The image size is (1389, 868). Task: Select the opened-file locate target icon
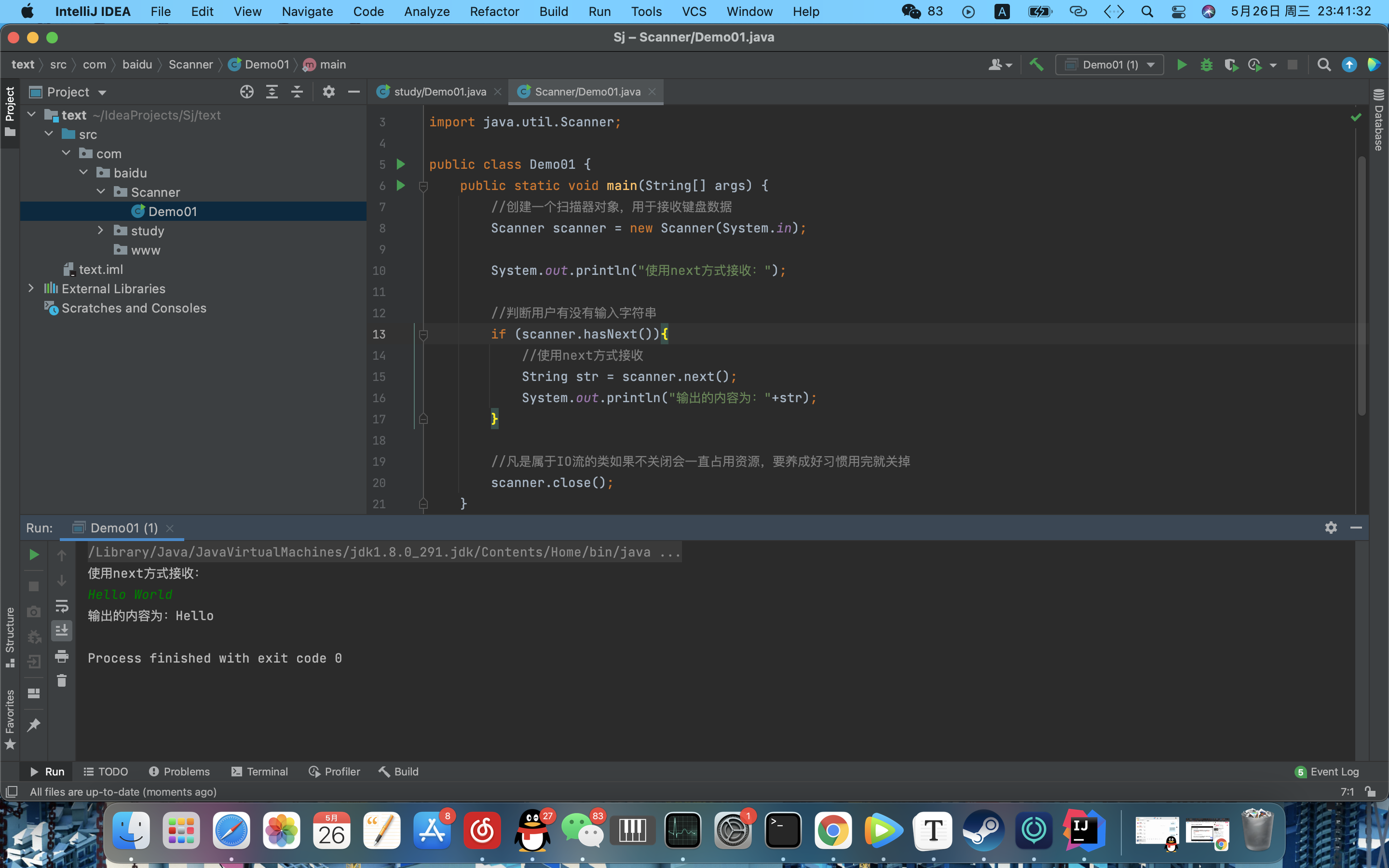(x=247, y=92)
